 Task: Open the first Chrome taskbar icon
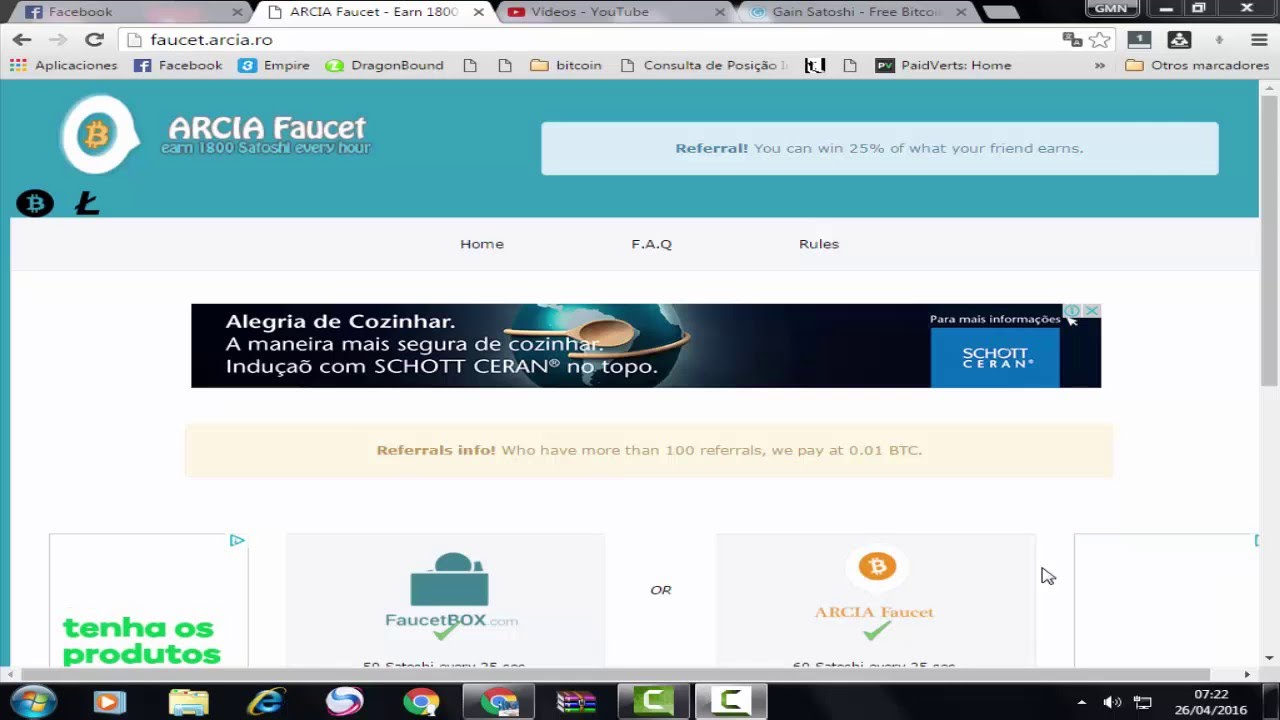point(421,701)
